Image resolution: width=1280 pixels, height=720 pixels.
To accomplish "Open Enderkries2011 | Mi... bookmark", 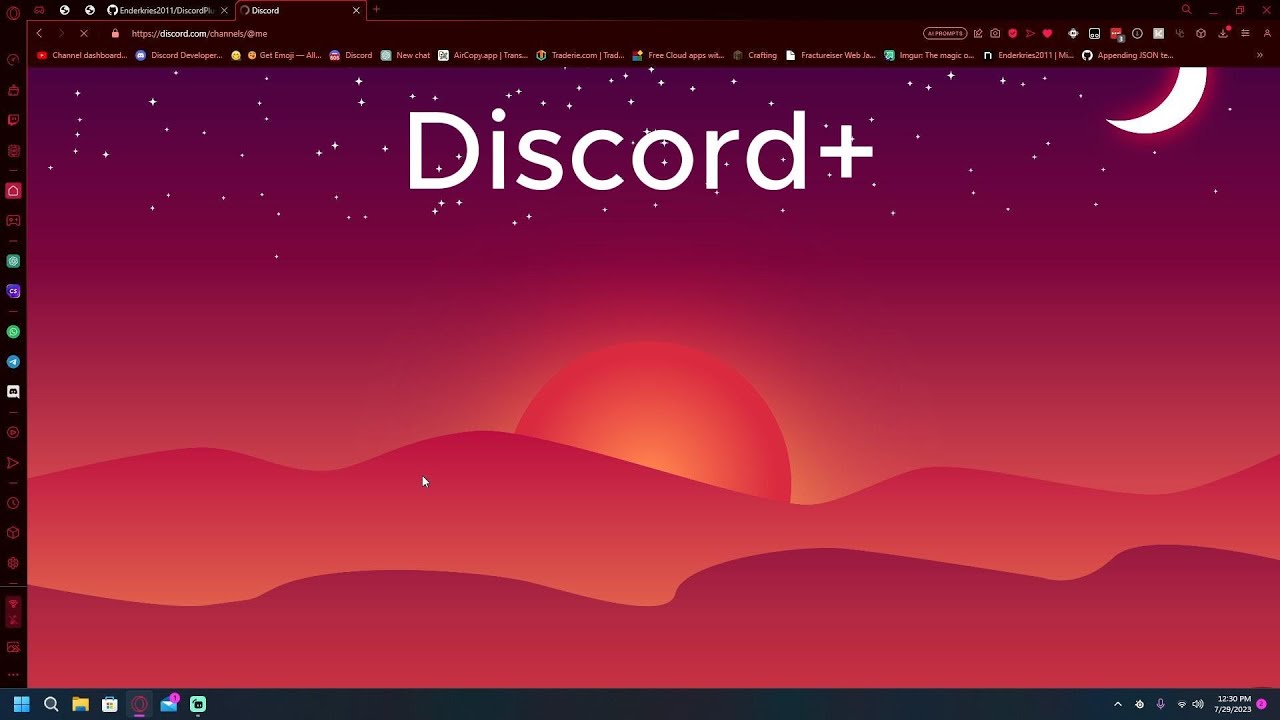I will coord(1027,55).
